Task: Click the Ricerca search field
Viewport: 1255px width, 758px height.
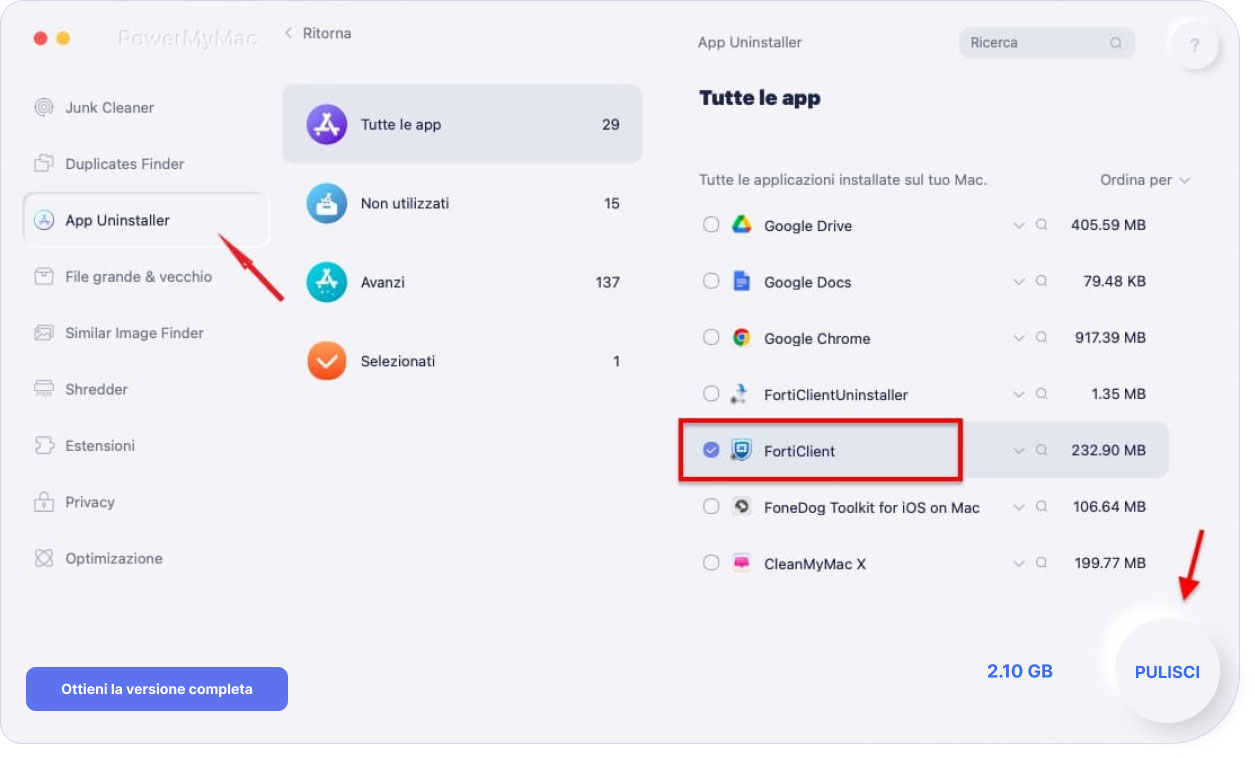Action: pos(1047,43)
